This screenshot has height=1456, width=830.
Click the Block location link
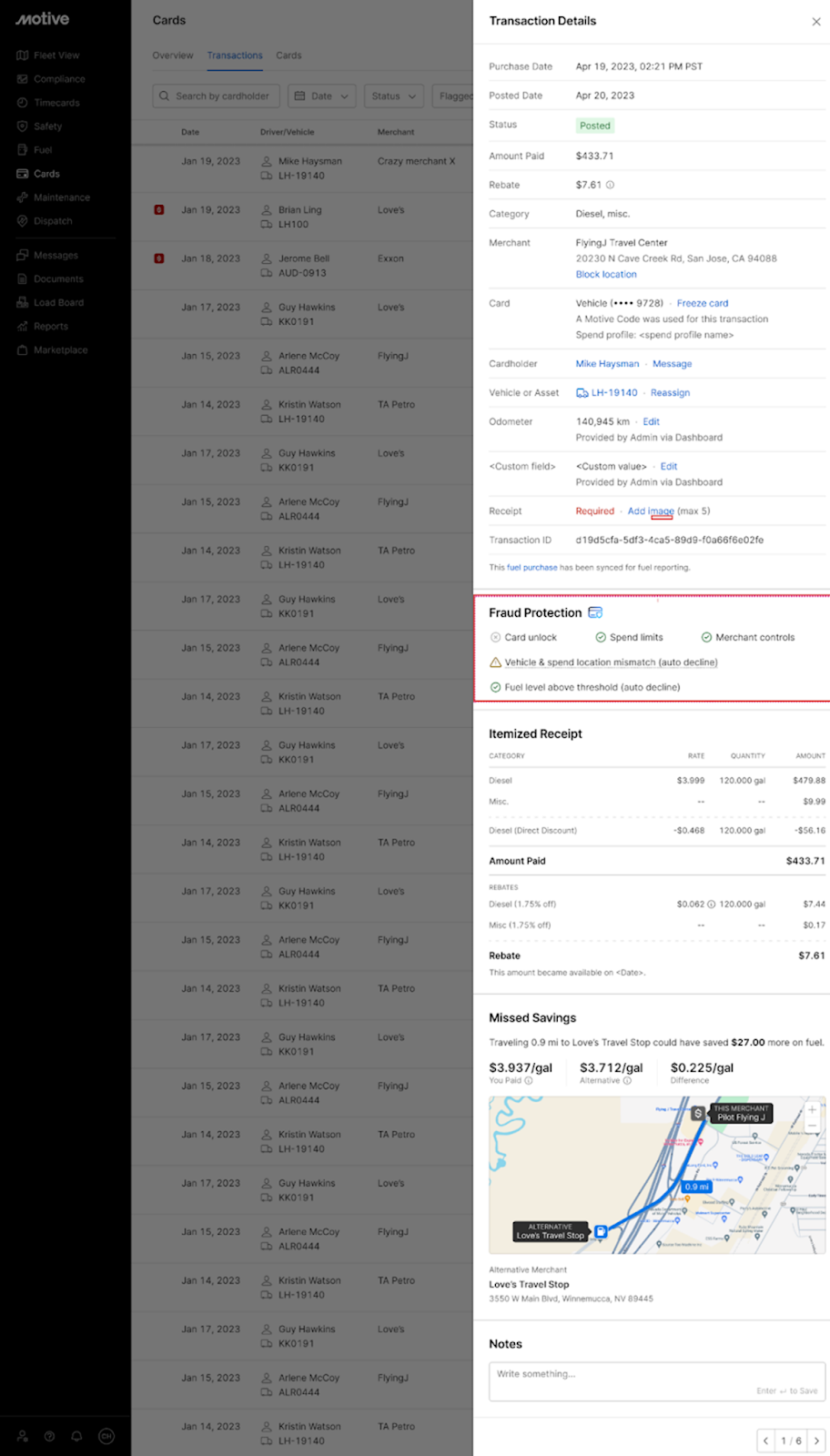tap(606, 274)
